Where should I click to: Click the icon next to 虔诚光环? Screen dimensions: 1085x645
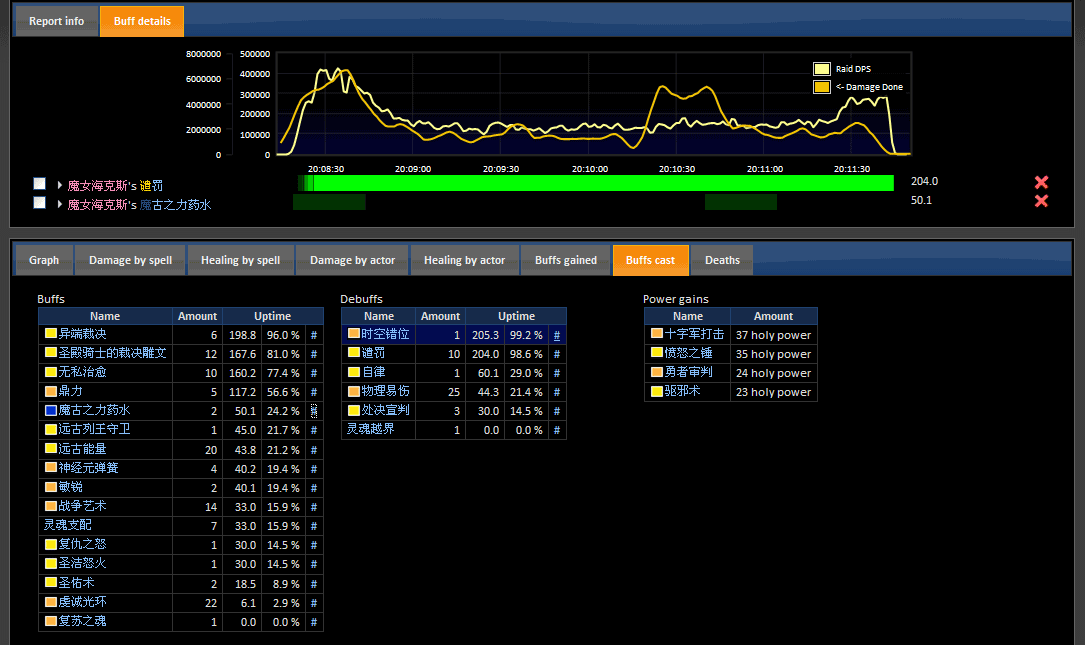point(51,601)
